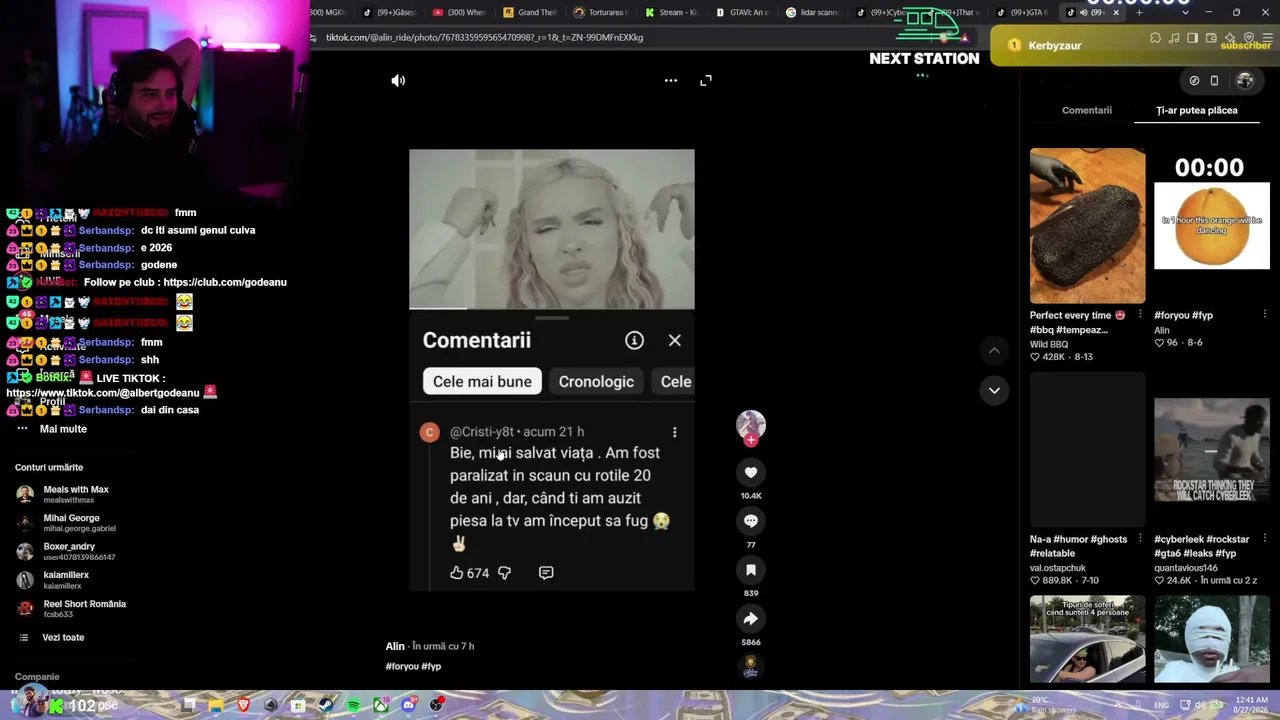
Task: Open the Xbox app from the taskbar
Action: click(381, 706)
